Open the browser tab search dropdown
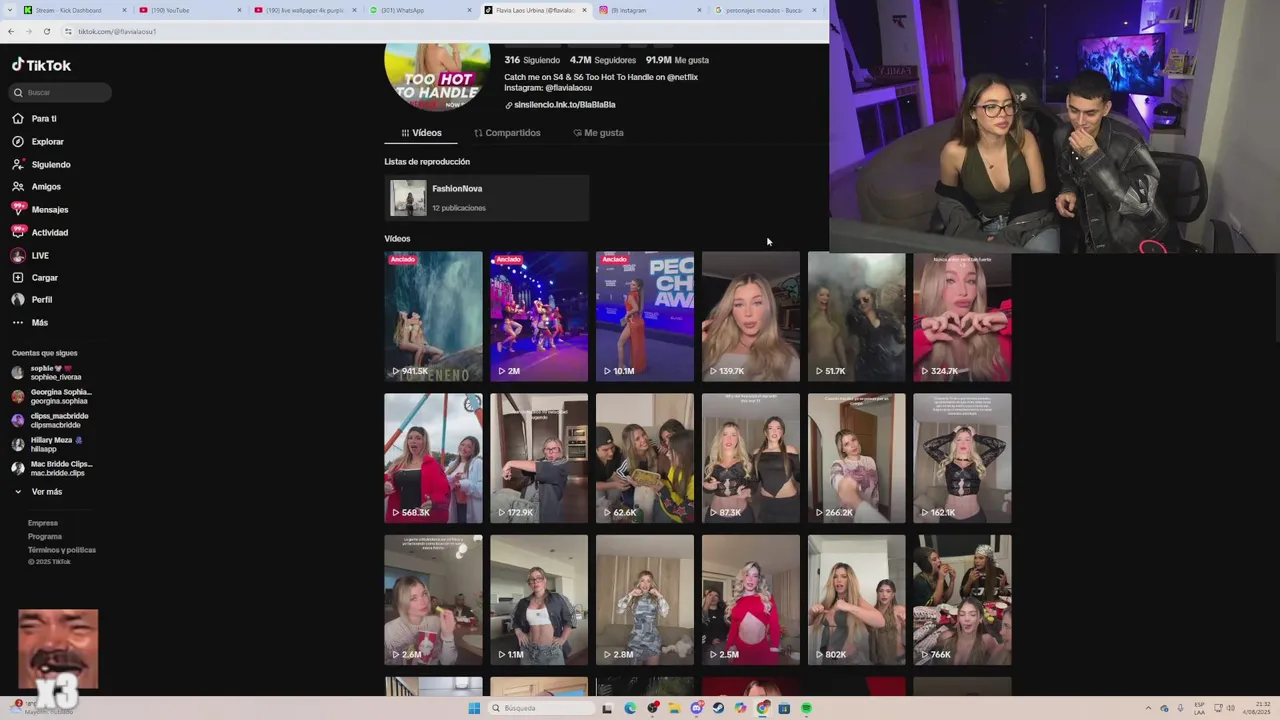This screenshot has height=720, width=1280. (x=8, y=10)
